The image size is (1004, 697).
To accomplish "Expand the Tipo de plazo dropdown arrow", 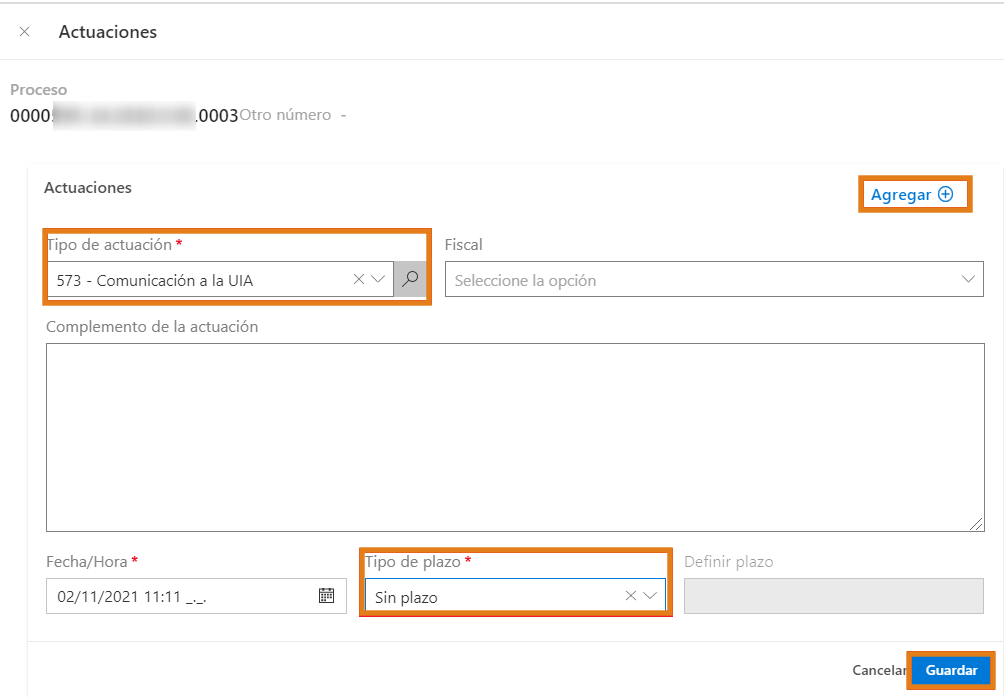I will [650, 596].
